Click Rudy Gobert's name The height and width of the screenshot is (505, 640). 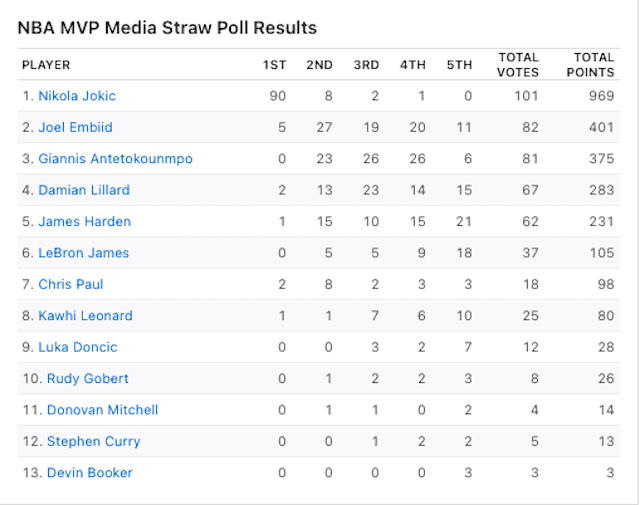click(x=87, y=379)
